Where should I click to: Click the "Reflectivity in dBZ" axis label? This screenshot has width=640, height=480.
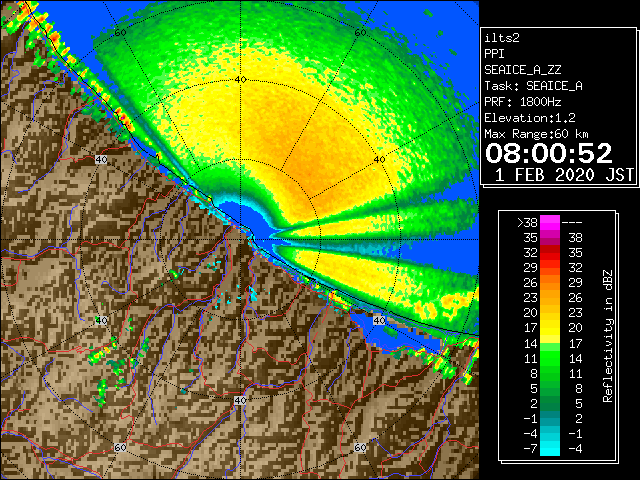[607, 336]
